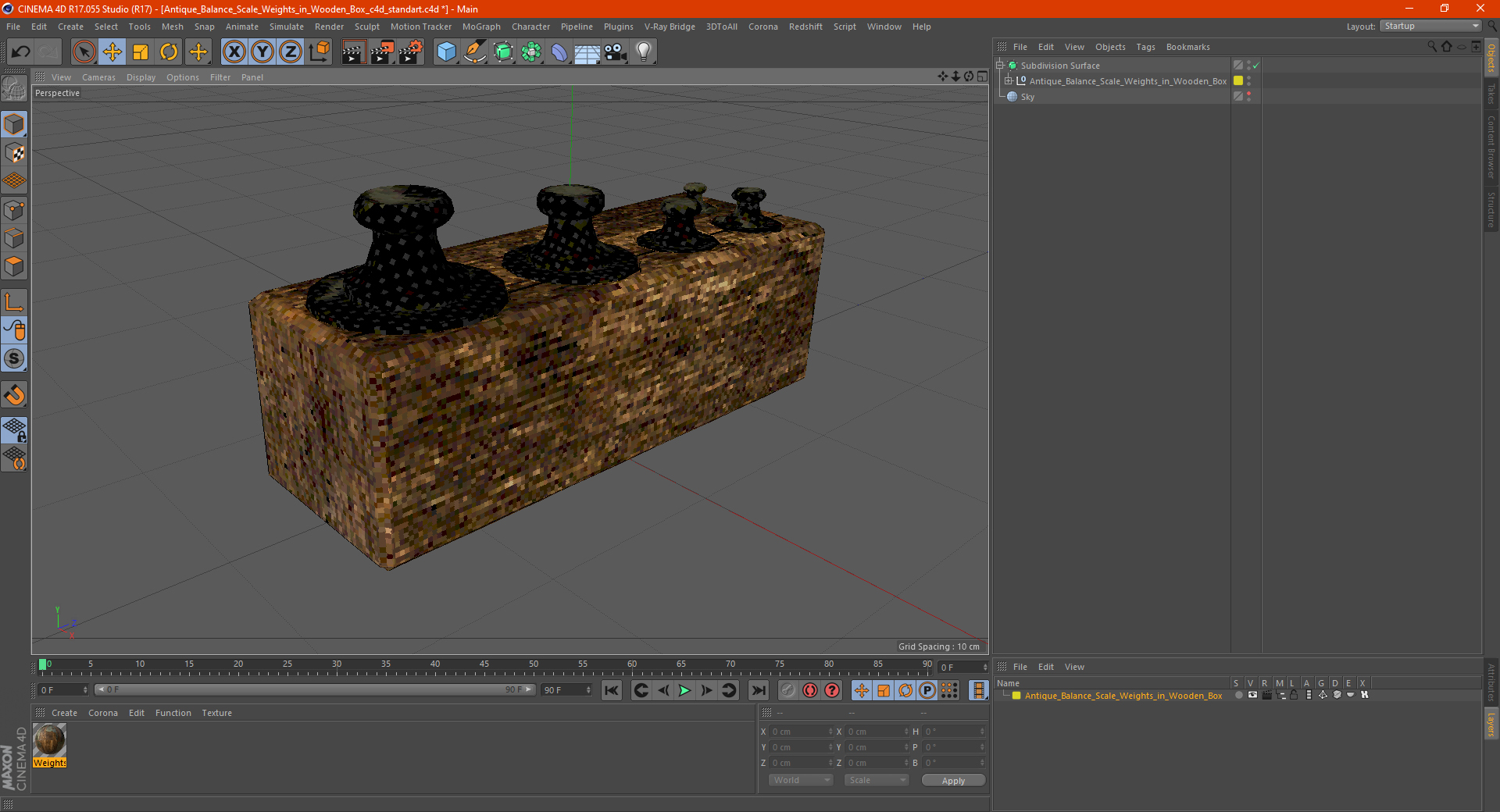1500x812 pixels.
Task: Add a Cube primitive object
Action: tap(446, 52)
